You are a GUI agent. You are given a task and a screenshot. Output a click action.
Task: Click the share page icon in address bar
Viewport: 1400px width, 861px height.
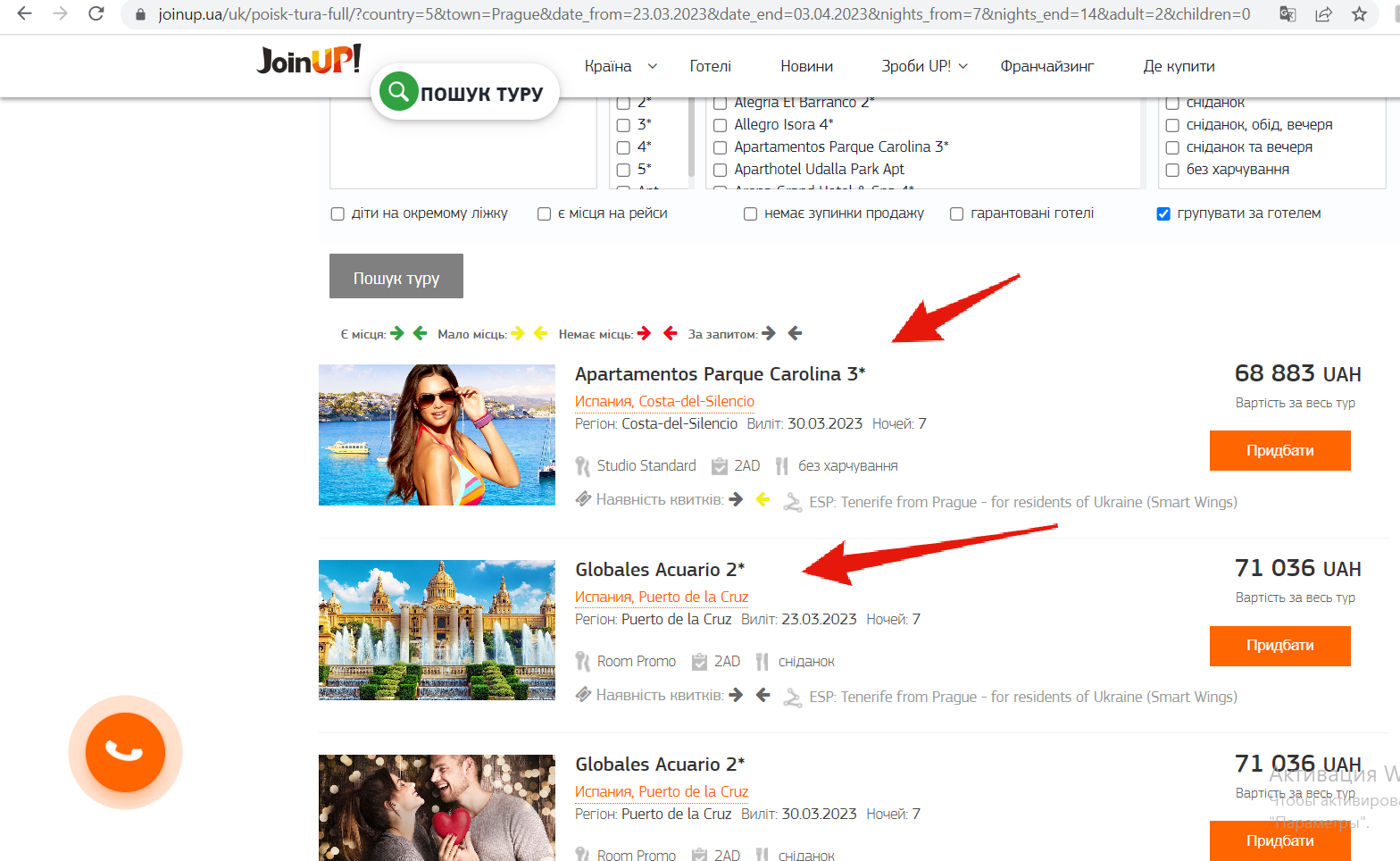point(1324,13)
